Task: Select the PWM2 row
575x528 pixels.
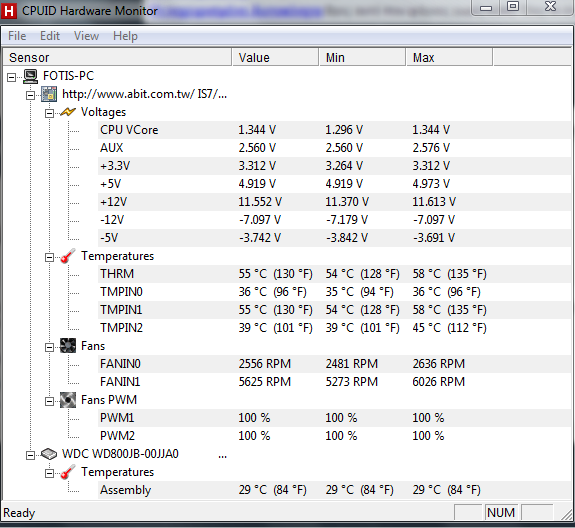Action: click(x=334, y=436)
